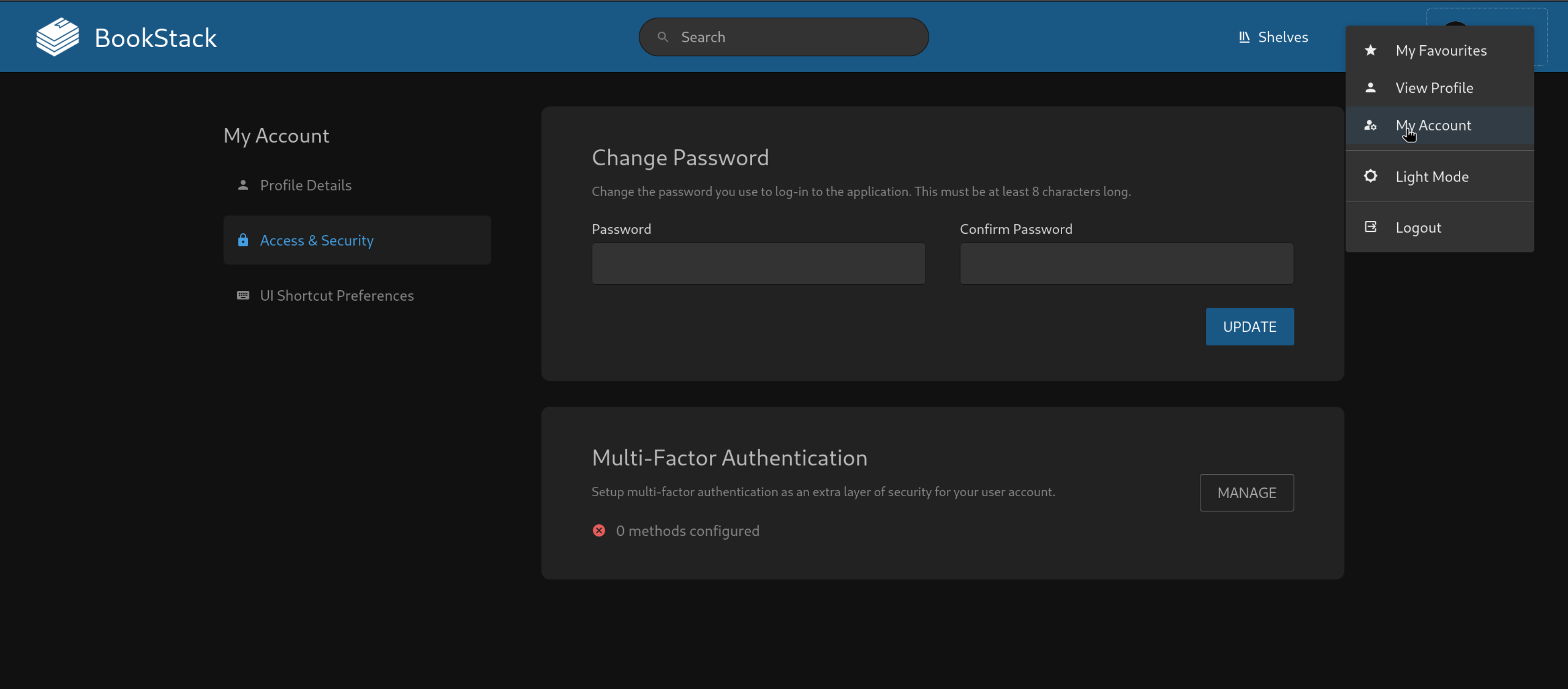1568x689 pixels.
Task: Focus the Password input field
Action: click(x=758, y=264)
